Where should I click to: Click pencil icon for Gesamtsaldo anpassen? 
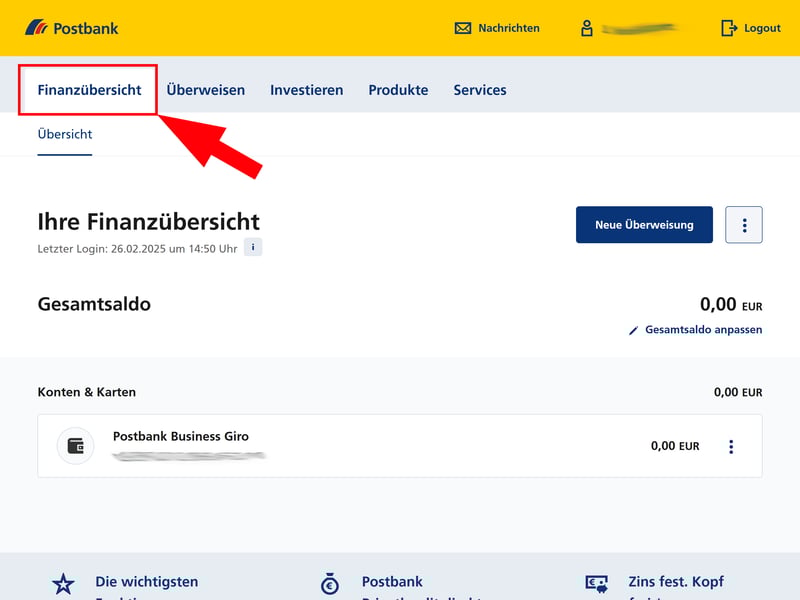633,331
